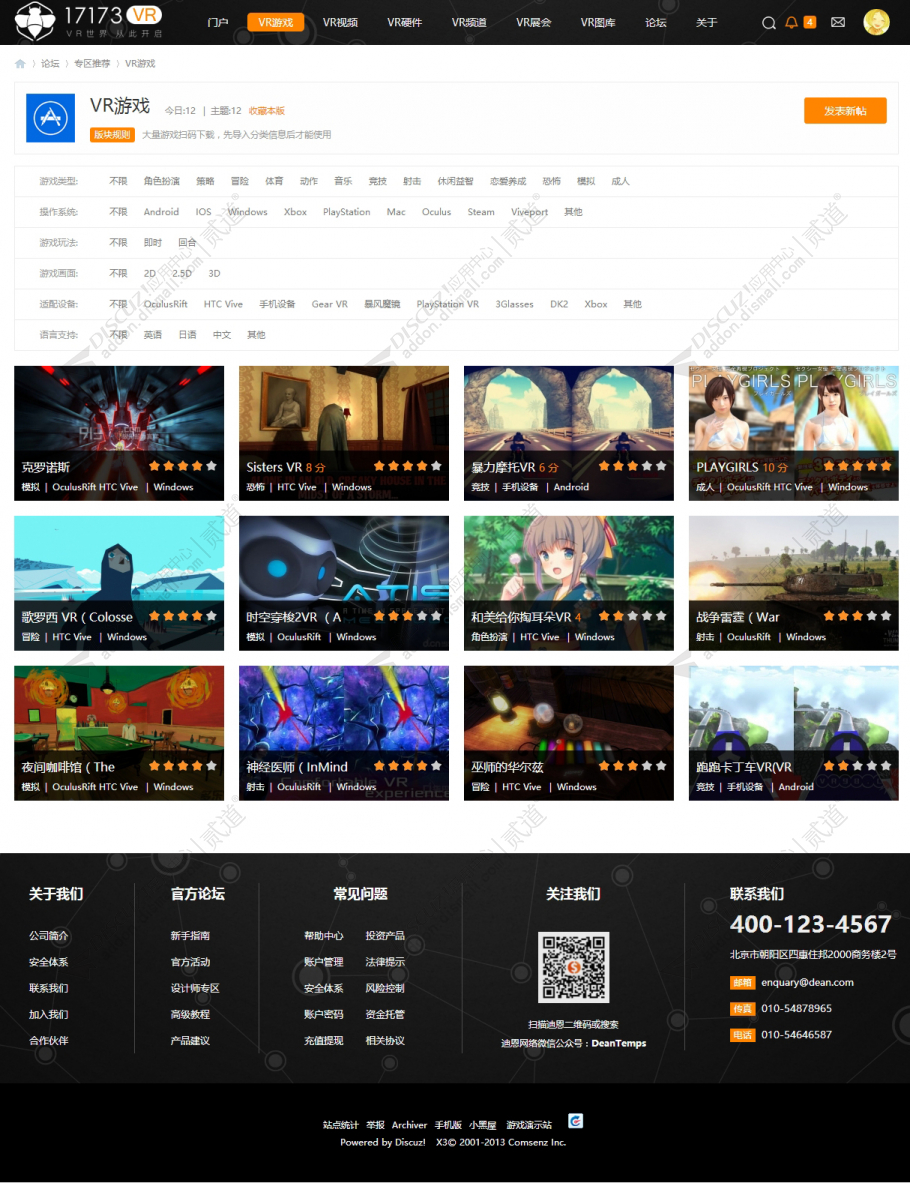Click the QR code image in footer
This screenshot has height=1183, width=910.
573,966
